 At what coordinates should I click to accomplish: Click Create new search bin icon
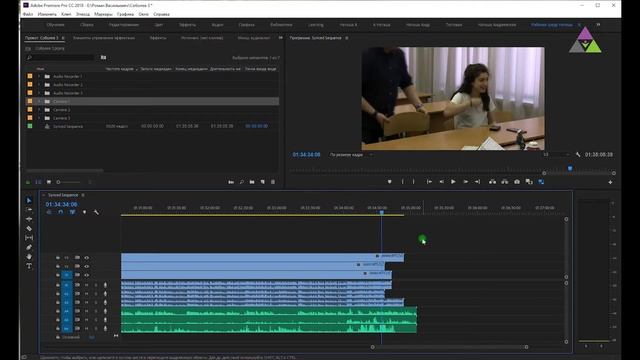click(x=103, y=58)
